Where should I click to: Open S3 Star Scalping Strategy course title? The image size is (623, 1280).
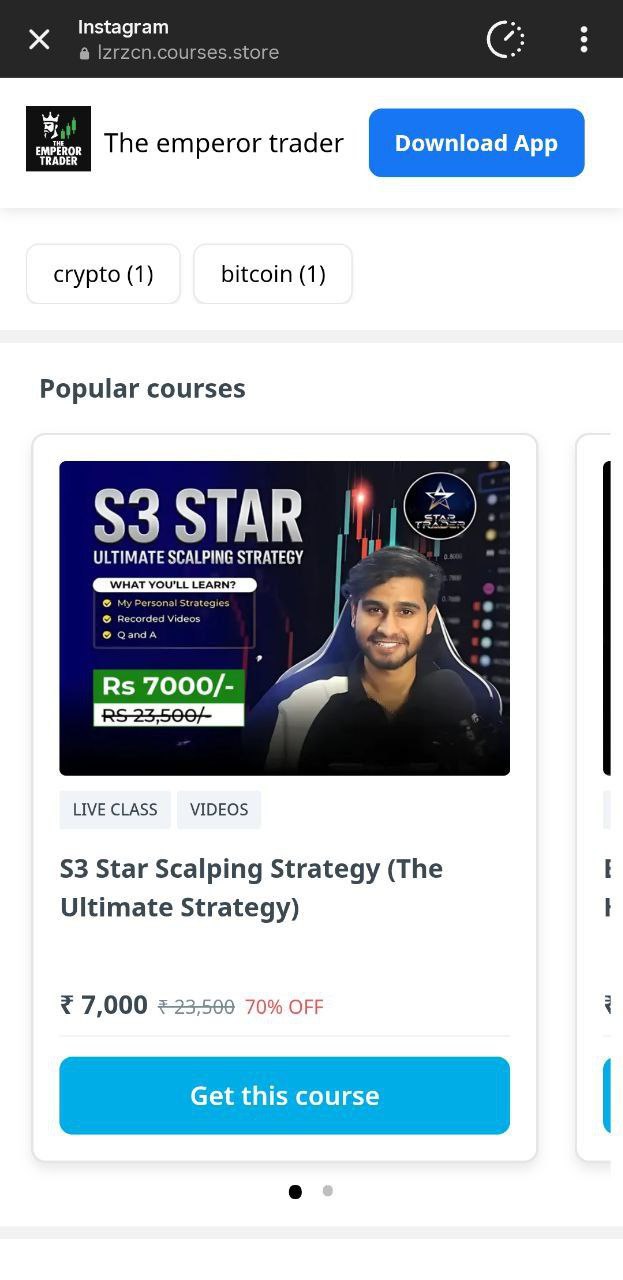[252, 888]
